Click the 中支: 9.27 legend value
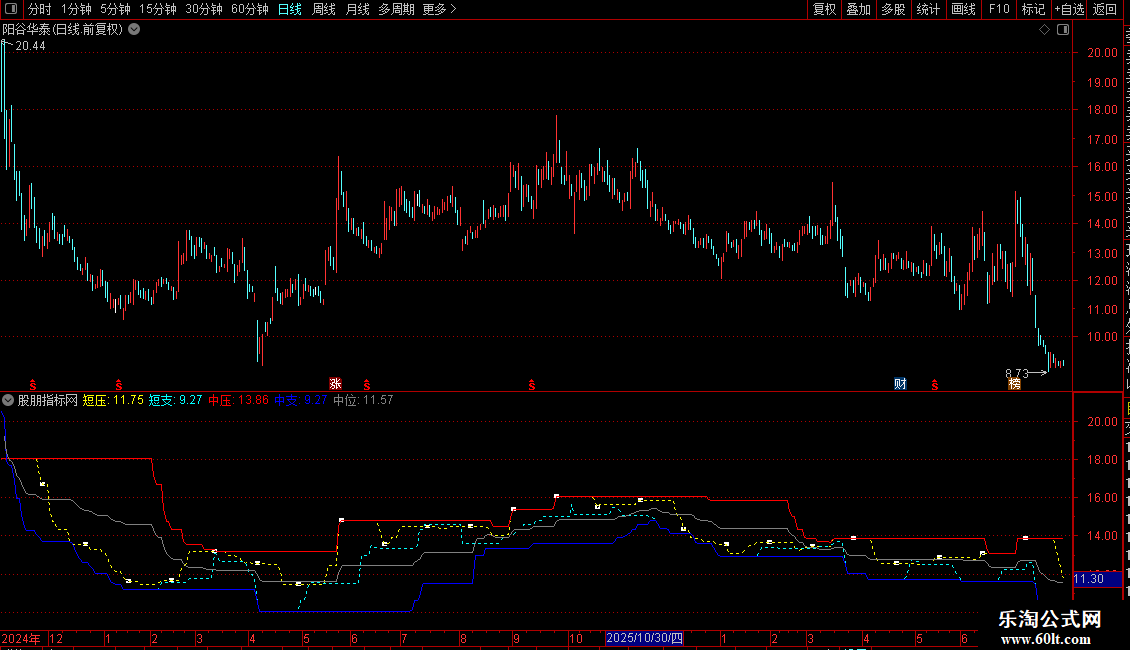Image resolution: width=1130 pixels, height=650 pixels. [x=301, y=400]
